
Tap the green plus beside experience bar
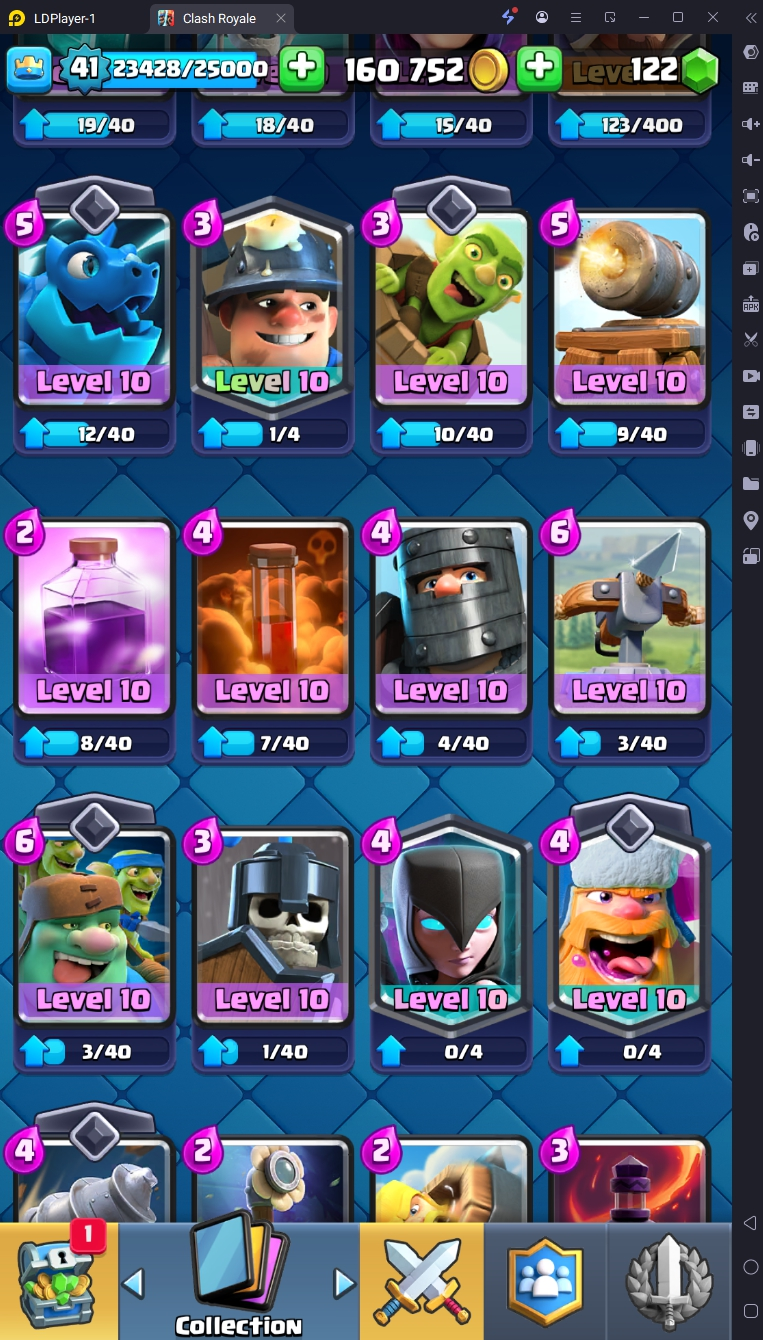pos(301,68)
